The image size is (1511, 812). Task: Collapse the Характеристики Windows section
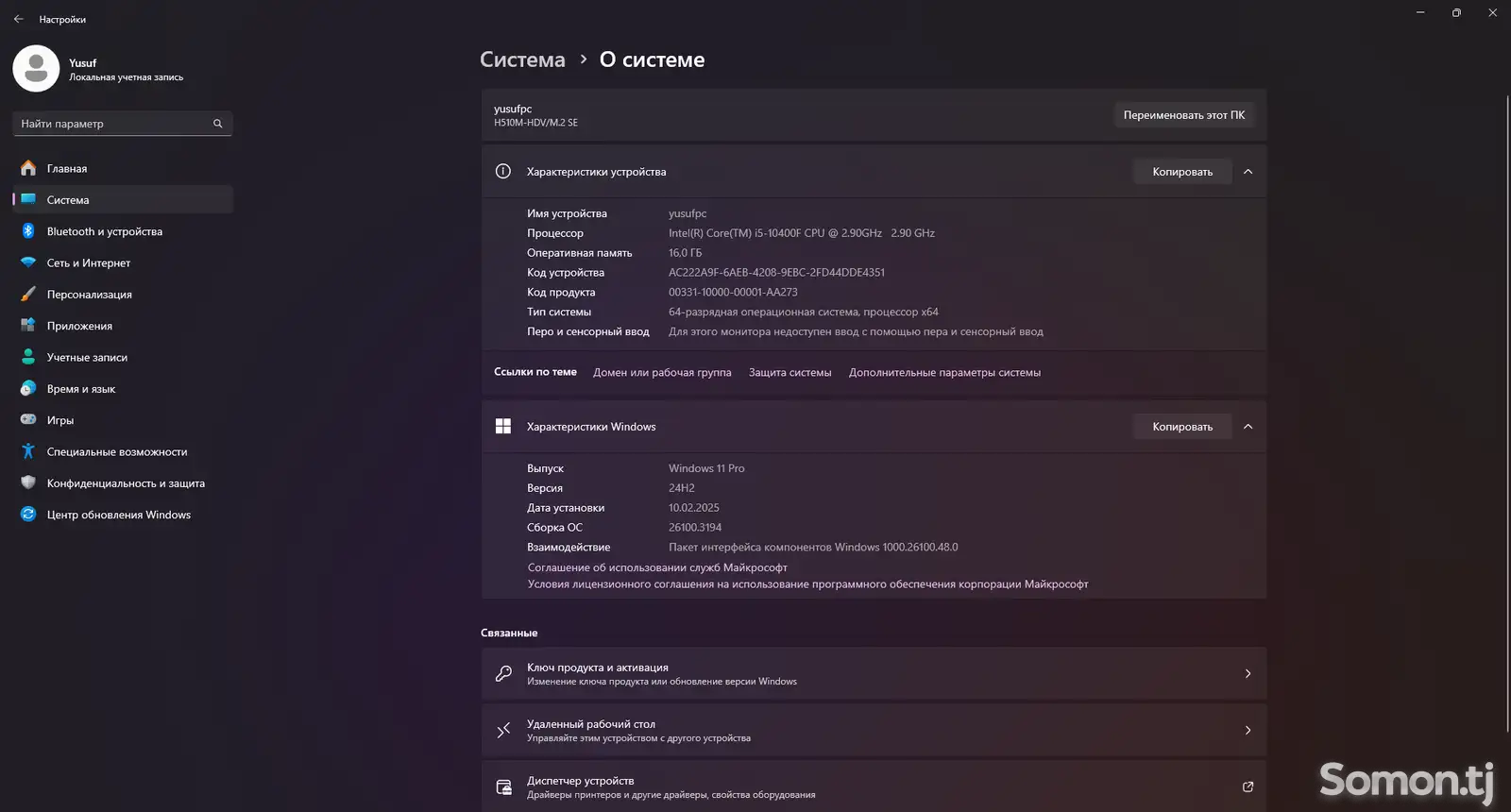pyautogui.click(x=1248, y=427)
